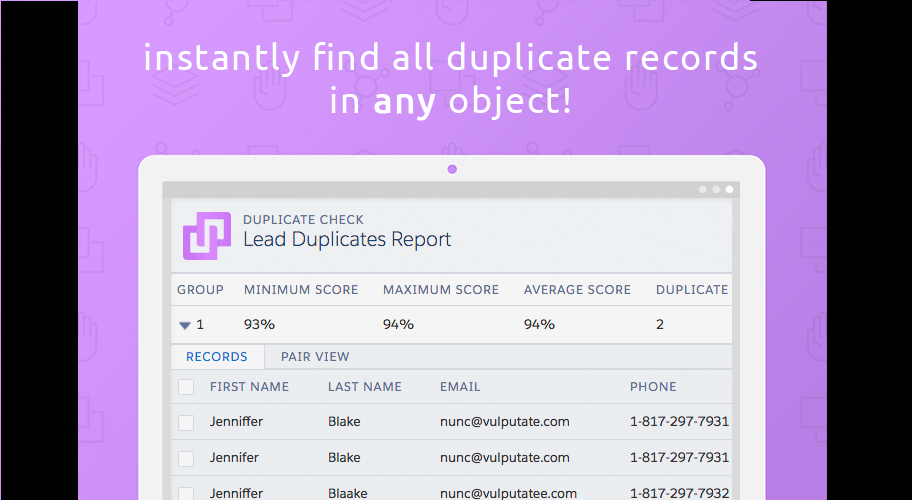The image size is (912, 500).
Task: Click the 94% maximum score value
Action: click(x=398, y=324)
